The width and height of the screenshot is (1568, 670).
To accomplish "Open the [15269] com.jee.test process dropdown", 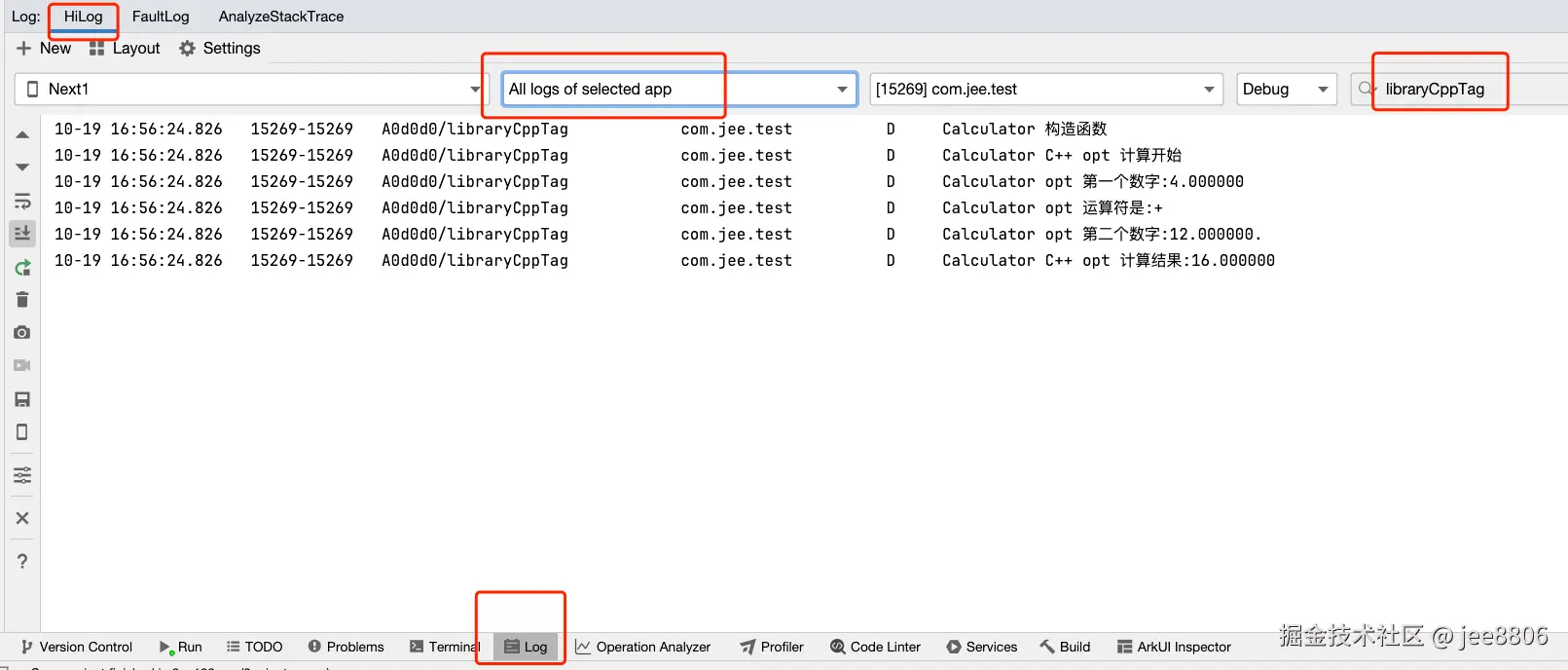I will (x=1046, y=90).
